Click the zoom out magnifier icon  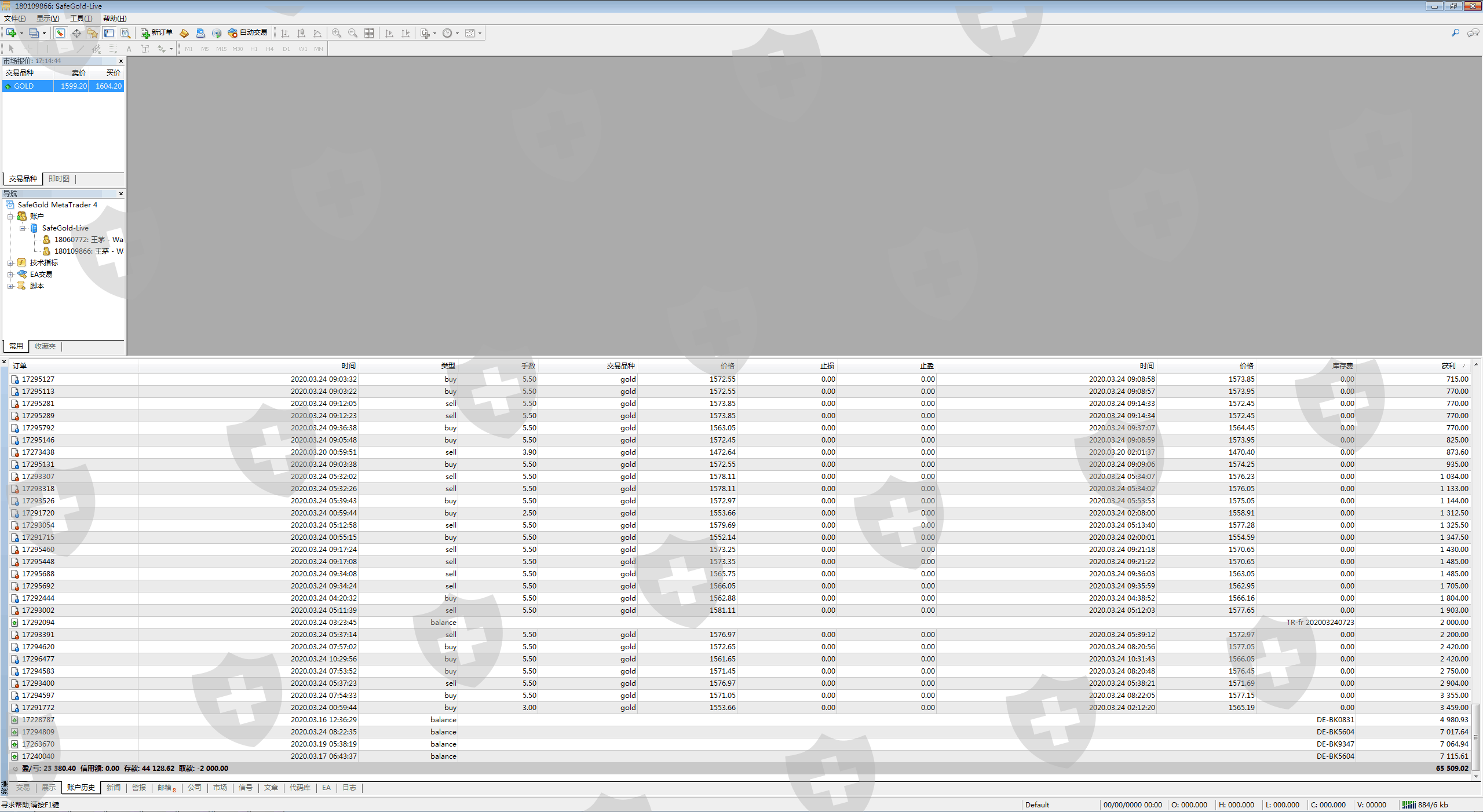click(352, 33)
